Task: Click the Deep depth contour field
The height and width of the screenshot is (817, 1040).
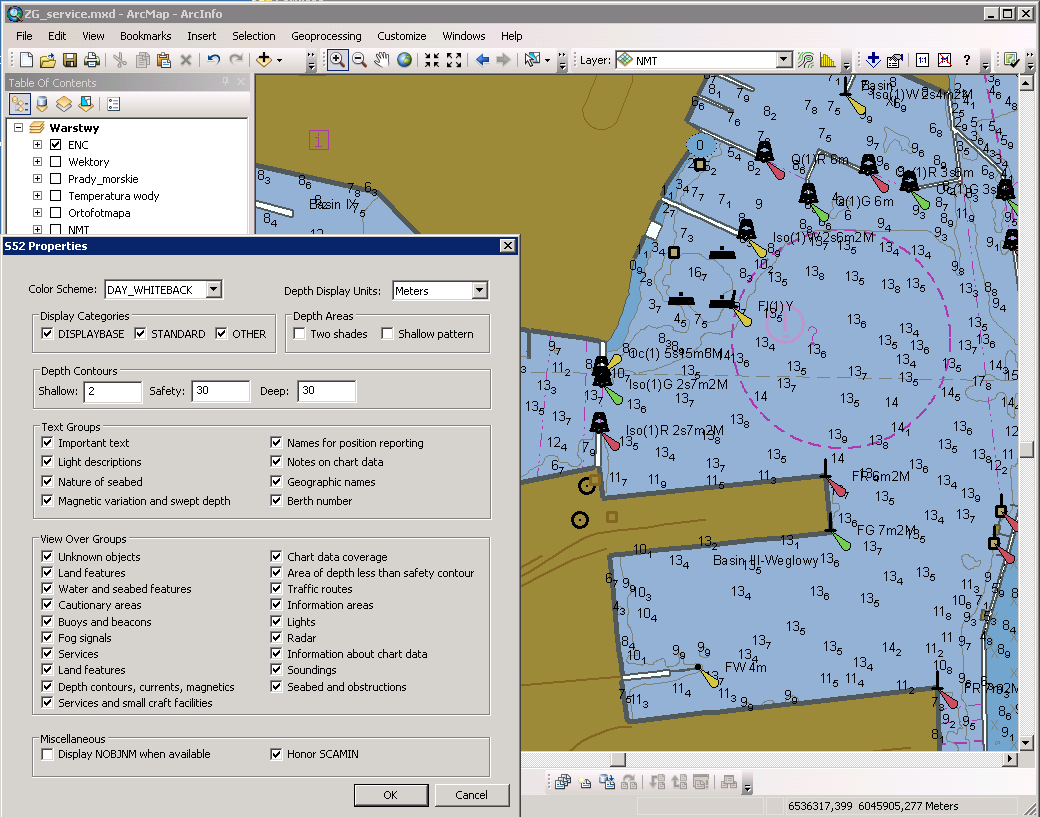Action: click(x=327, y=391)
